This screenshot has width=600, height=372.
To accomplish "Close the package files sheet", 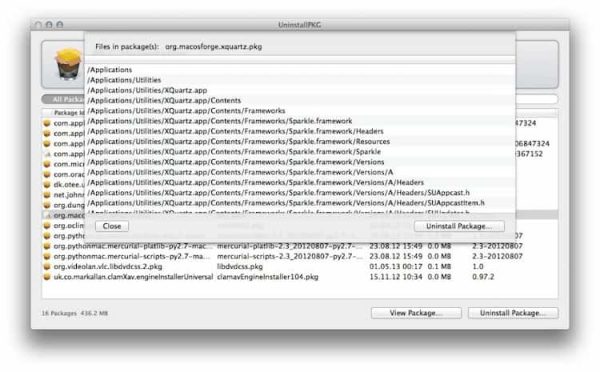I will click(x=112, y=226).
